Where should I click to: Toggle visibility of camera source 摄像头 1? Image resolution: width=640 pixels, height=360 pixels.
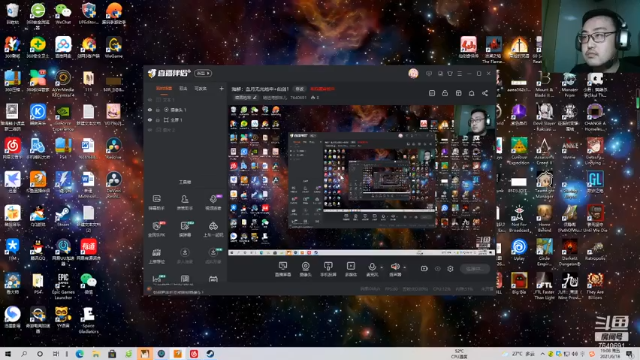coord(150,110)
